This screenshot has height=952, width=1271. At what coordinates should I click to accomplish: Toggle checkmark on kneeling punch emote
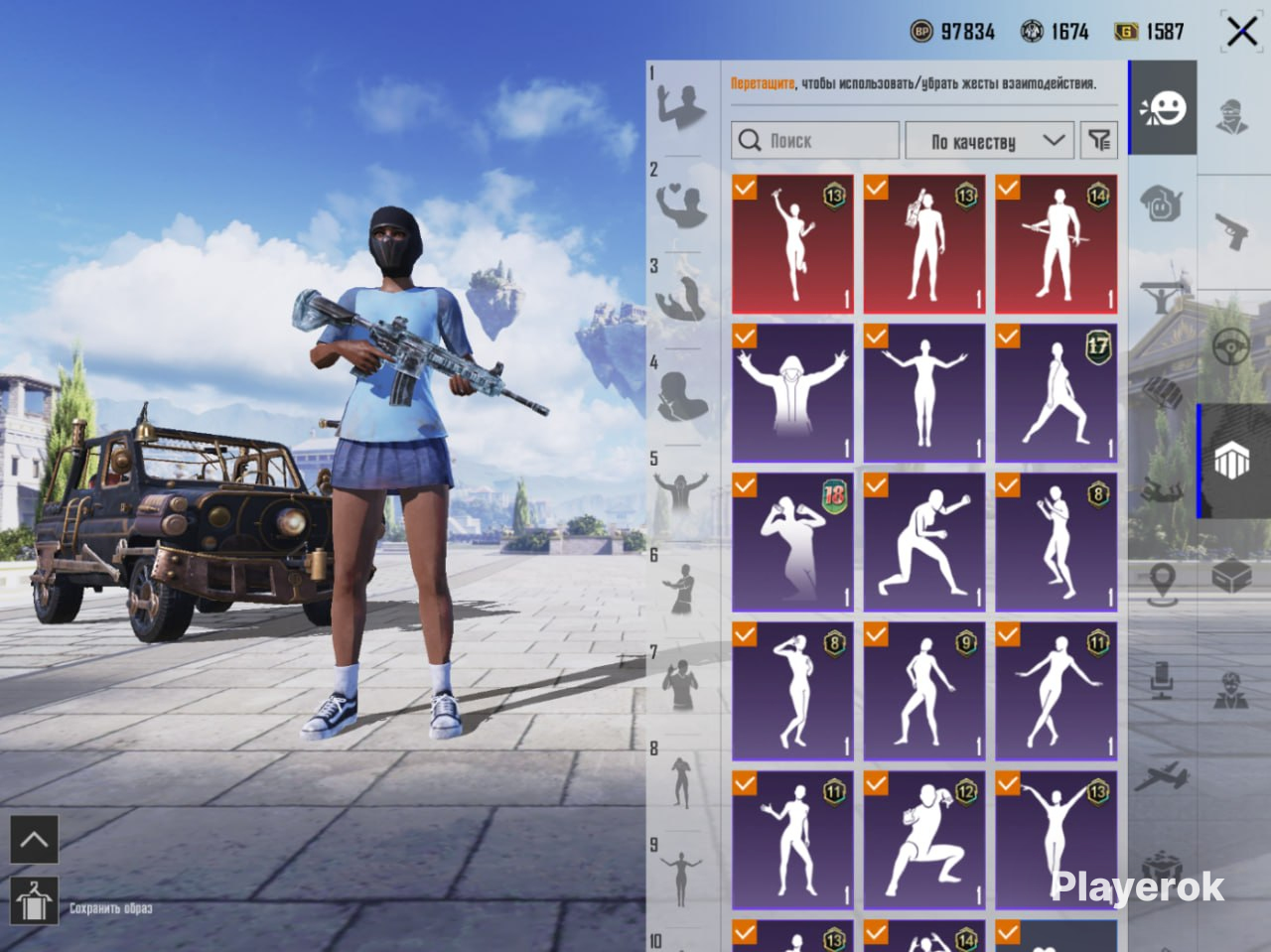pyautogui.click(x=876, y=484)
